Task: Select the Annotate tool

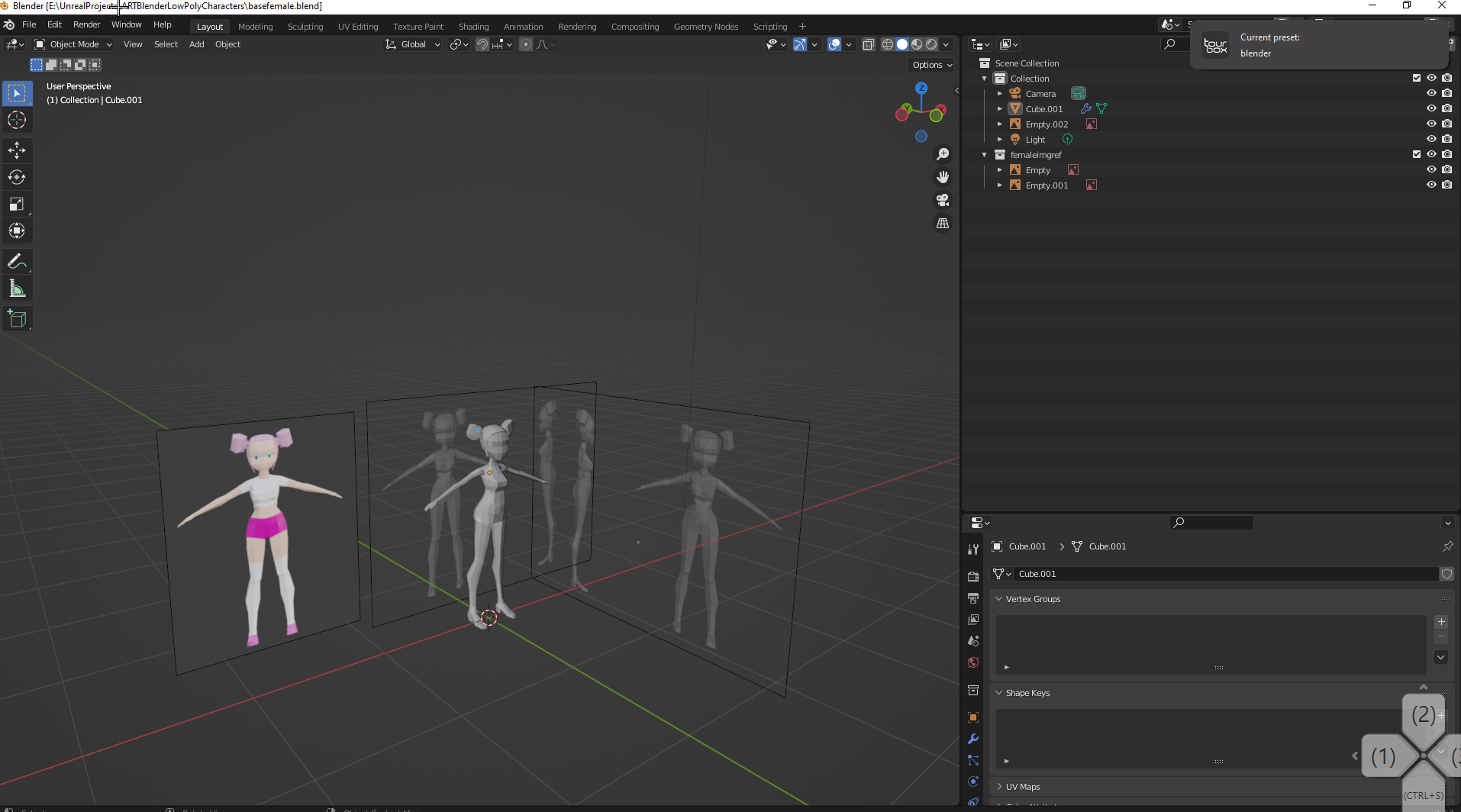Action: (16, 261)
